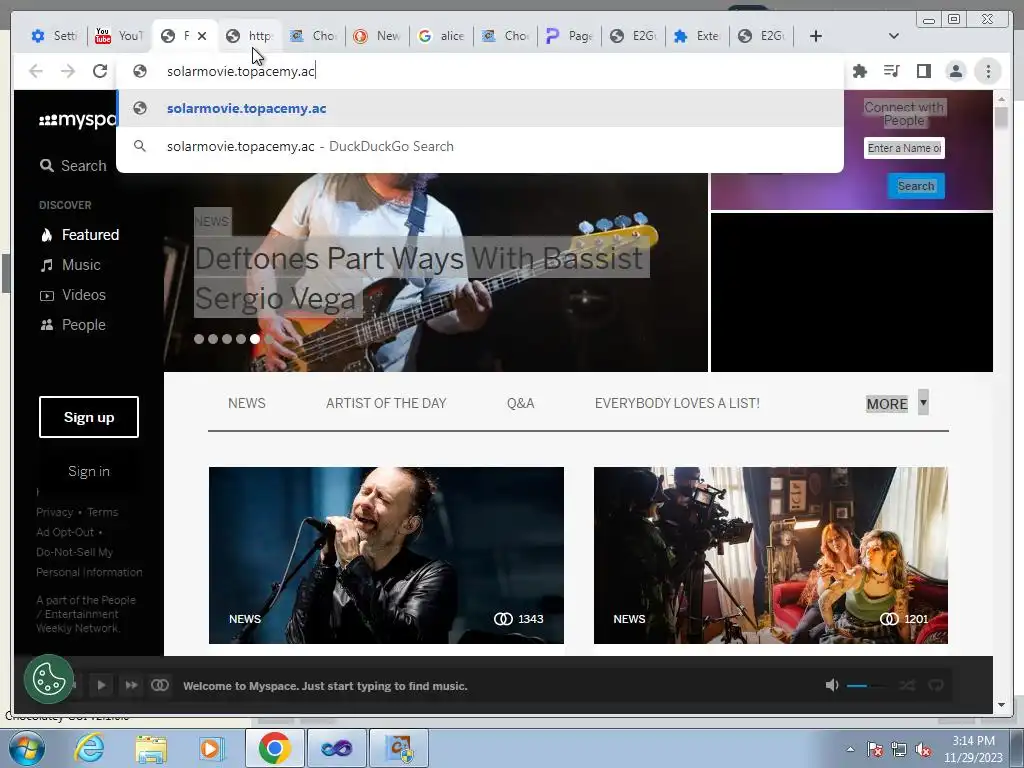Click the Connect with People Search button
Viewport: 1024px width, 768px height.
pos(916,186)
